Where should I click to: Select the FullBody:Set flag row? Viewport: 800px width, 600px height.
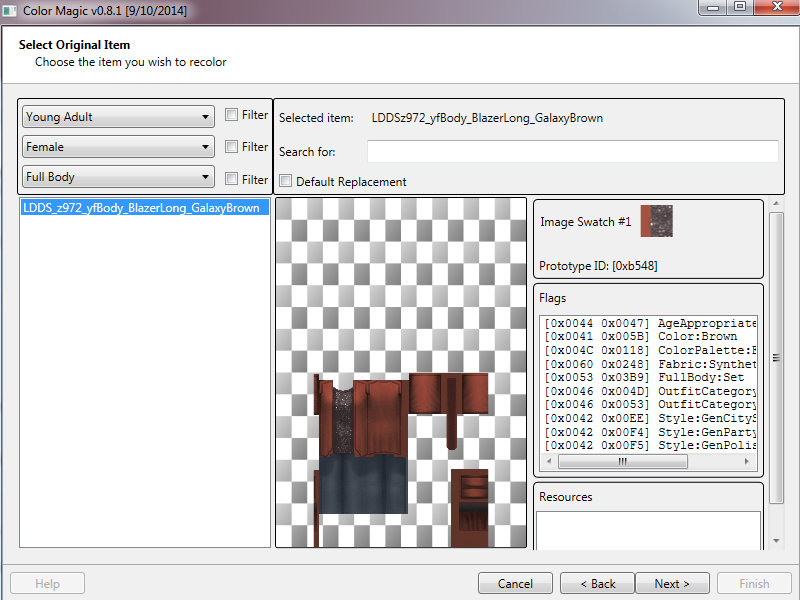[649, 378]
